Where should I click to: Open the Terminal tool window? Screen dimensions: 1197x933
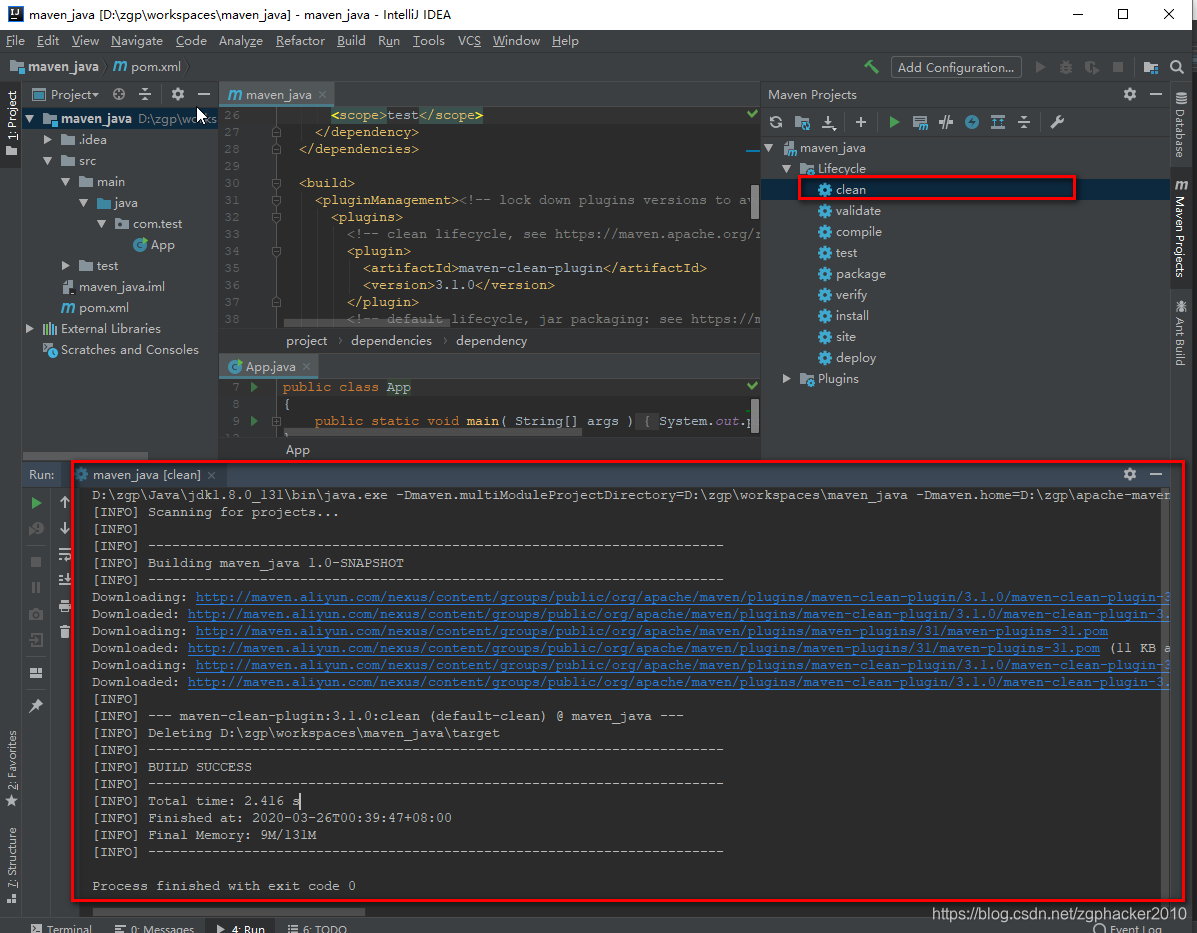[61, 927]
